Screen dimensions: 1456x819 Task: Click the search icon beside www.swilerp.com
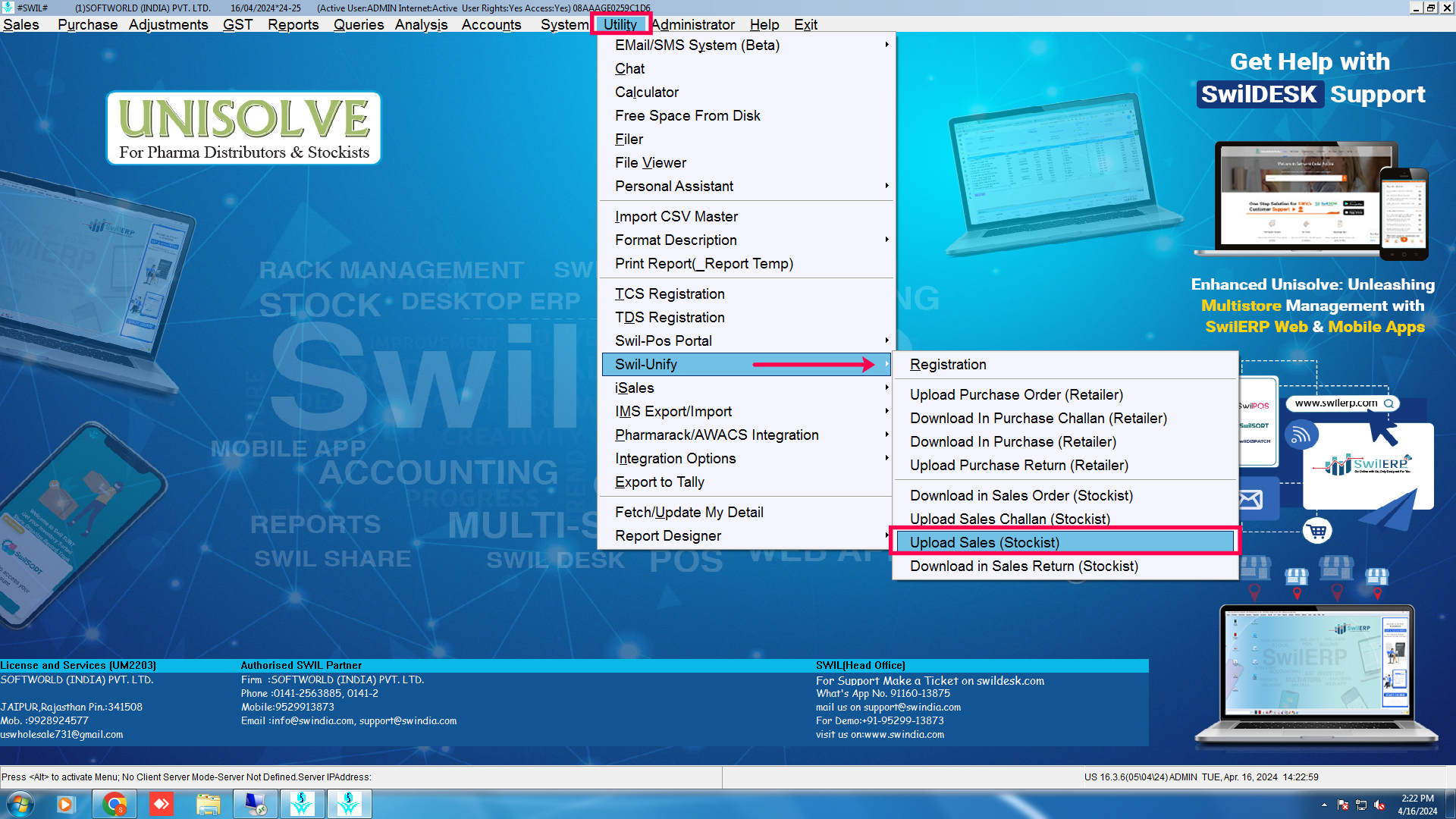[x=1389, y=403]
